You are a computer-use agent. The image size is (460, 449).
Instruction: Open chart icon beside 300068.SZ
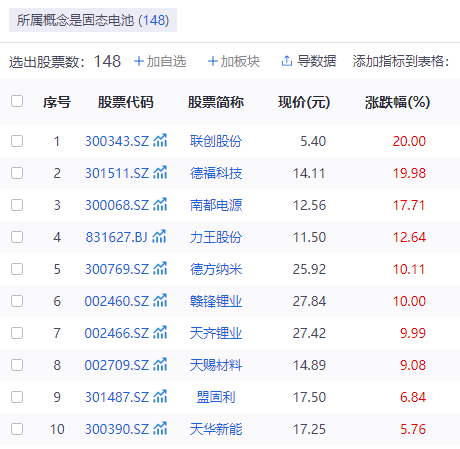[x=160, y=204]
